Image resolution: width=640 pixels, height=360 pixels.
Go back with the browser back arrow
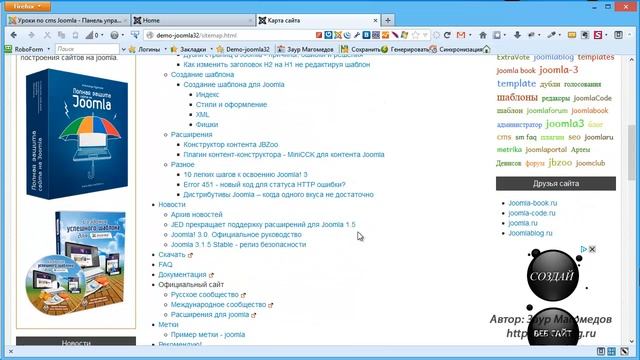(13, 35)
